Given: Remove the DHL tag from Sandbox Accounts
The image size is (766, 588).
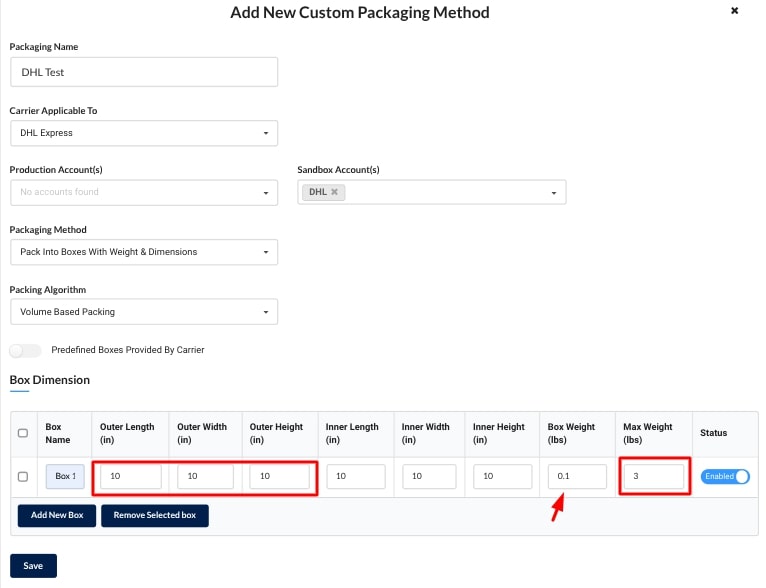Looking at the screenshot, I should tap(334, 192).
